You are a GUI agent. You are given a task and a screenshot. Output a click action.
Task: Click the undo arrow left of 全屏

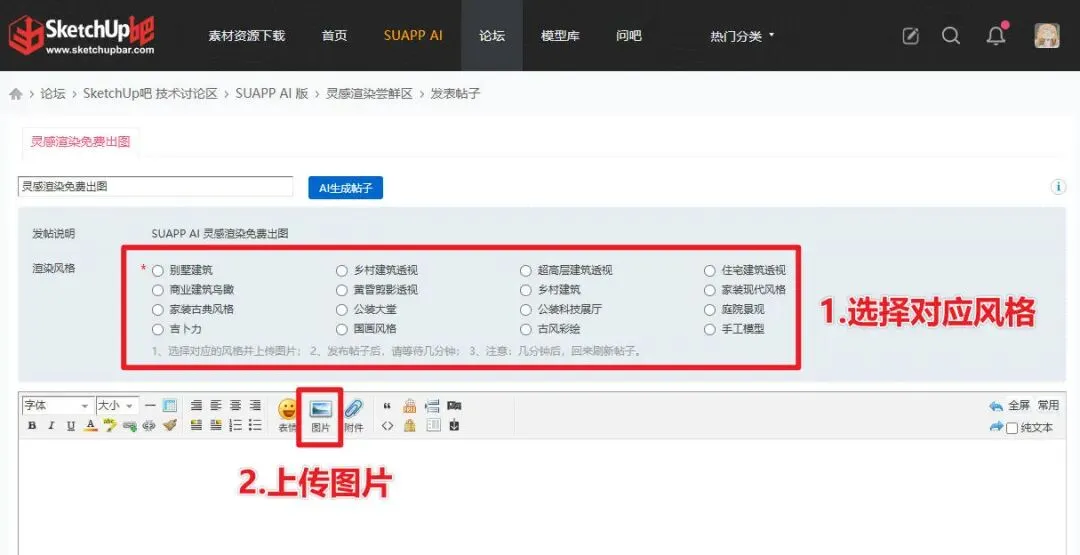996,406
